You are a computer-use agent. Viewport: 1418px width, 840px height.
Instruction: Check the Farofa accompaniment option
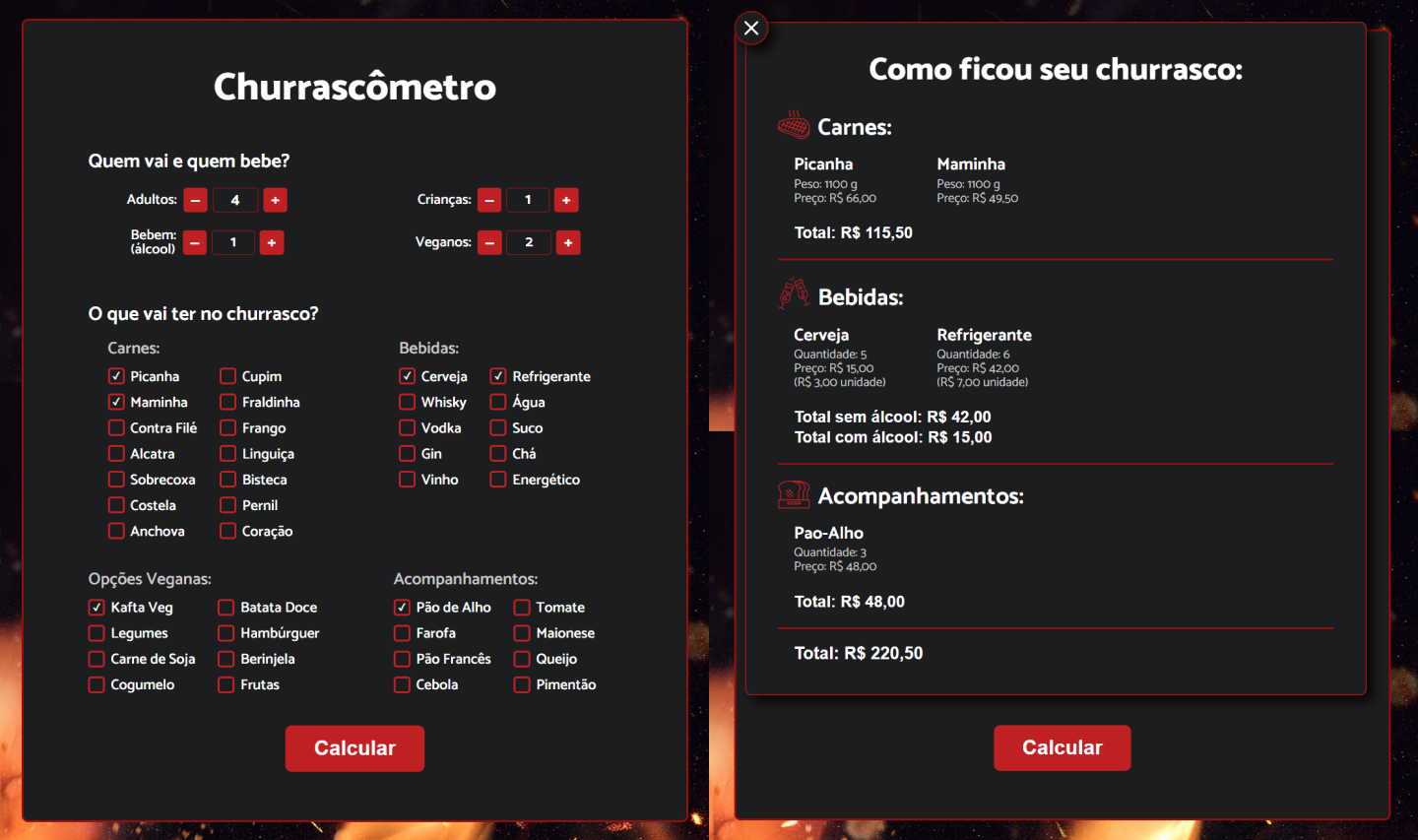(x=402, y=633)
